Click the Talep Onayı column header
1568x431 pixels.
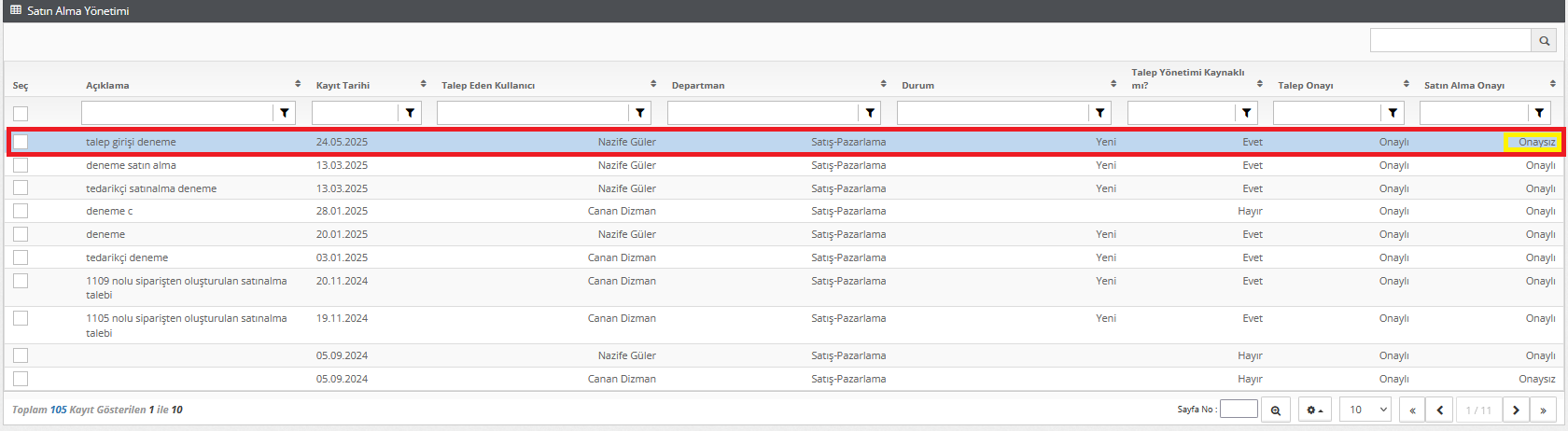tap(1305, 85)
